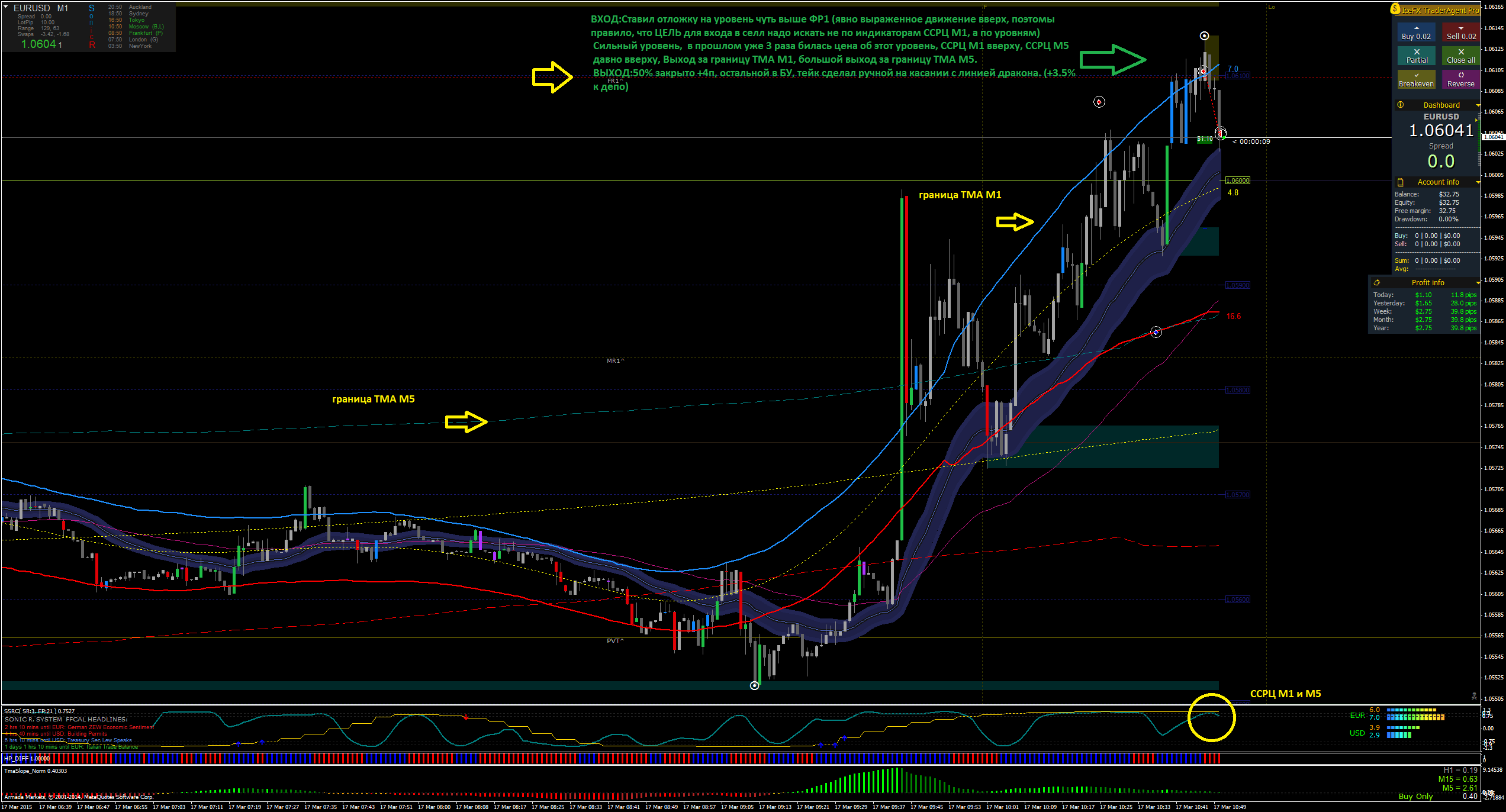This screenshot has width=1506, height=812.
Task: Click the 1.05700 price level label
Action: coord(1237,495)
